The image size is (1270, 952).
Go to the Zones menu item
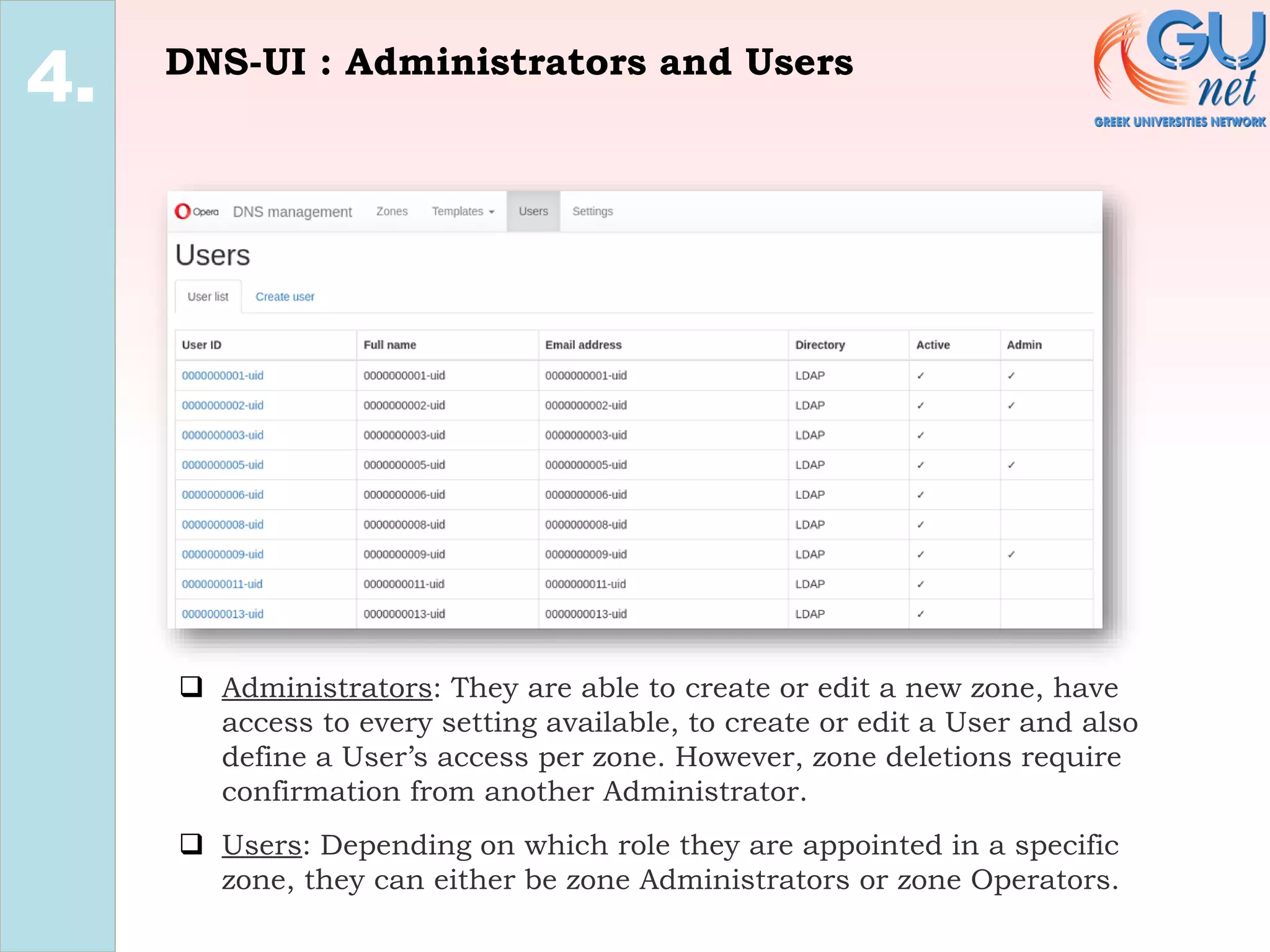click(x=392, y=211)
